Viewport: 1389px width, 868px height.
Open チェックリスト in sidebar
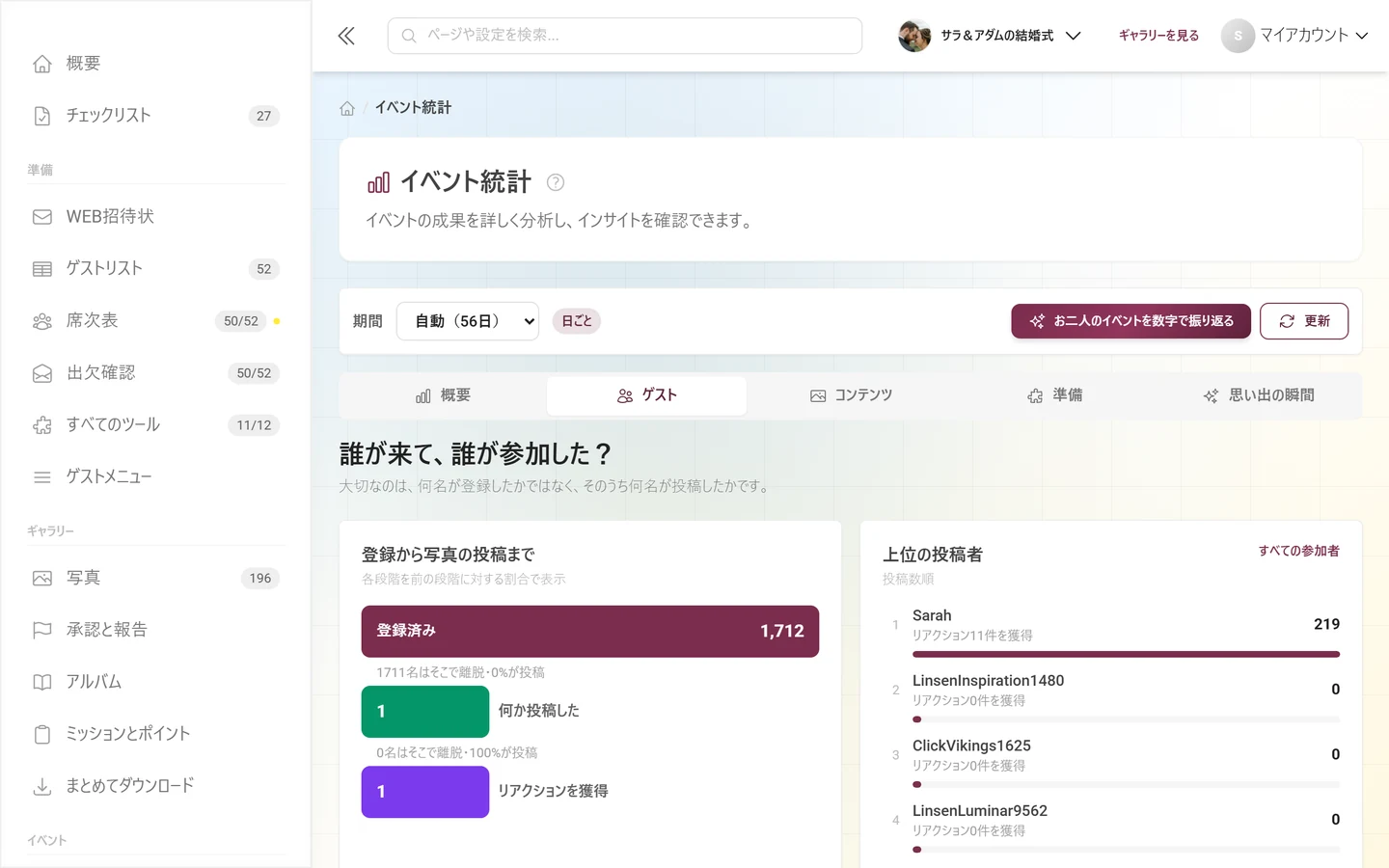(x=155, y=116)
